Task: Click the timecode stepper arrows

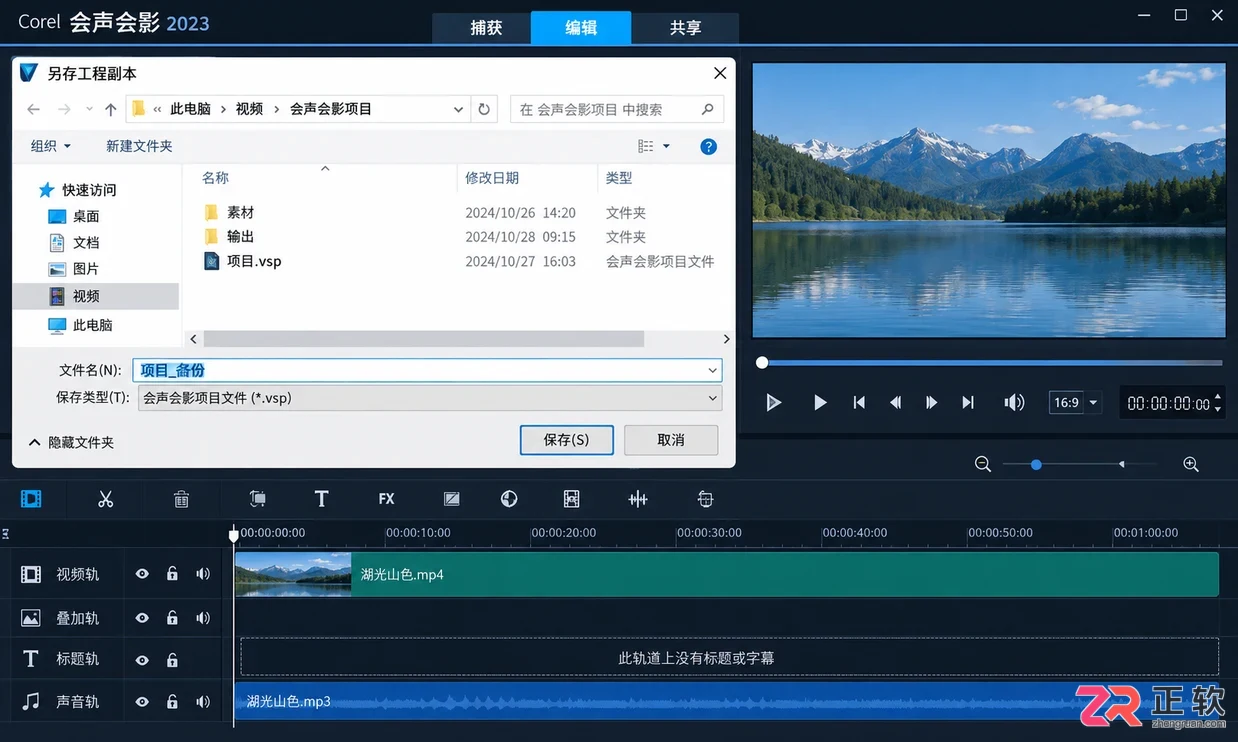Action: [x=1217, y=402]
